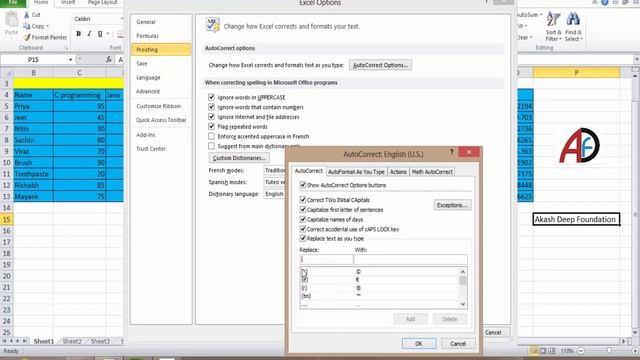The width and height of the screenshot is (640, 360).
Task: Toggle Correct accidental use of cAPS LOCK
Action: (303, 229)
